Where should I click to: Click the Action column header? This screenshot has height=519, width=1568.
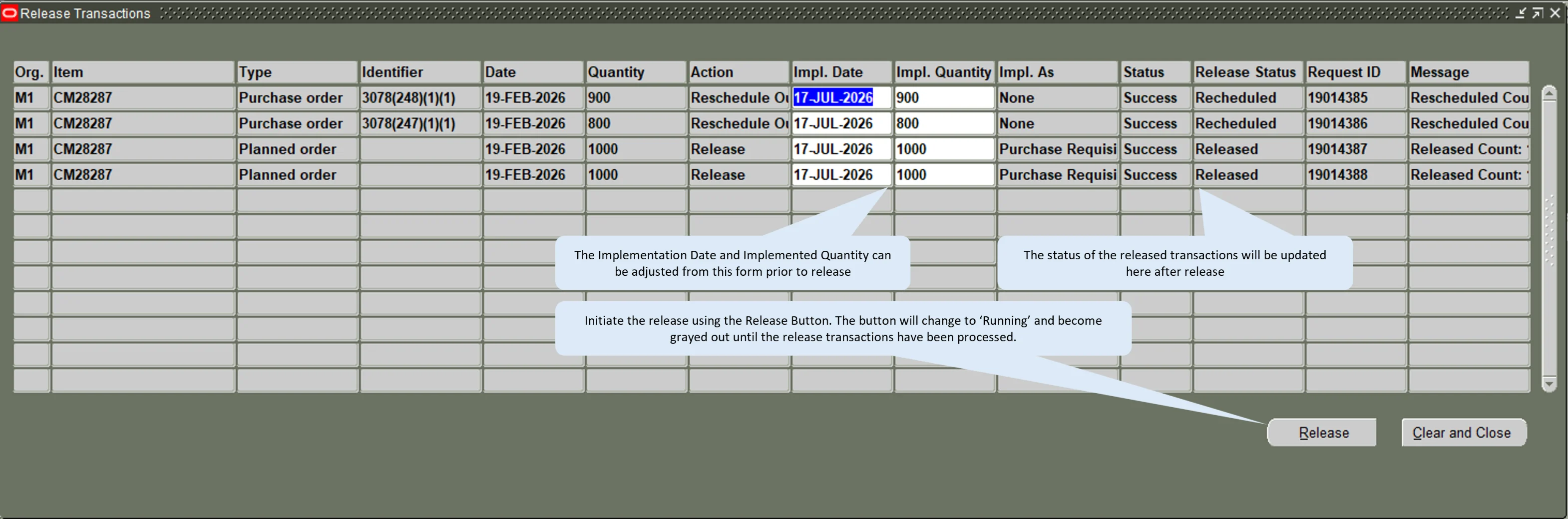click(x=740, y=72)
